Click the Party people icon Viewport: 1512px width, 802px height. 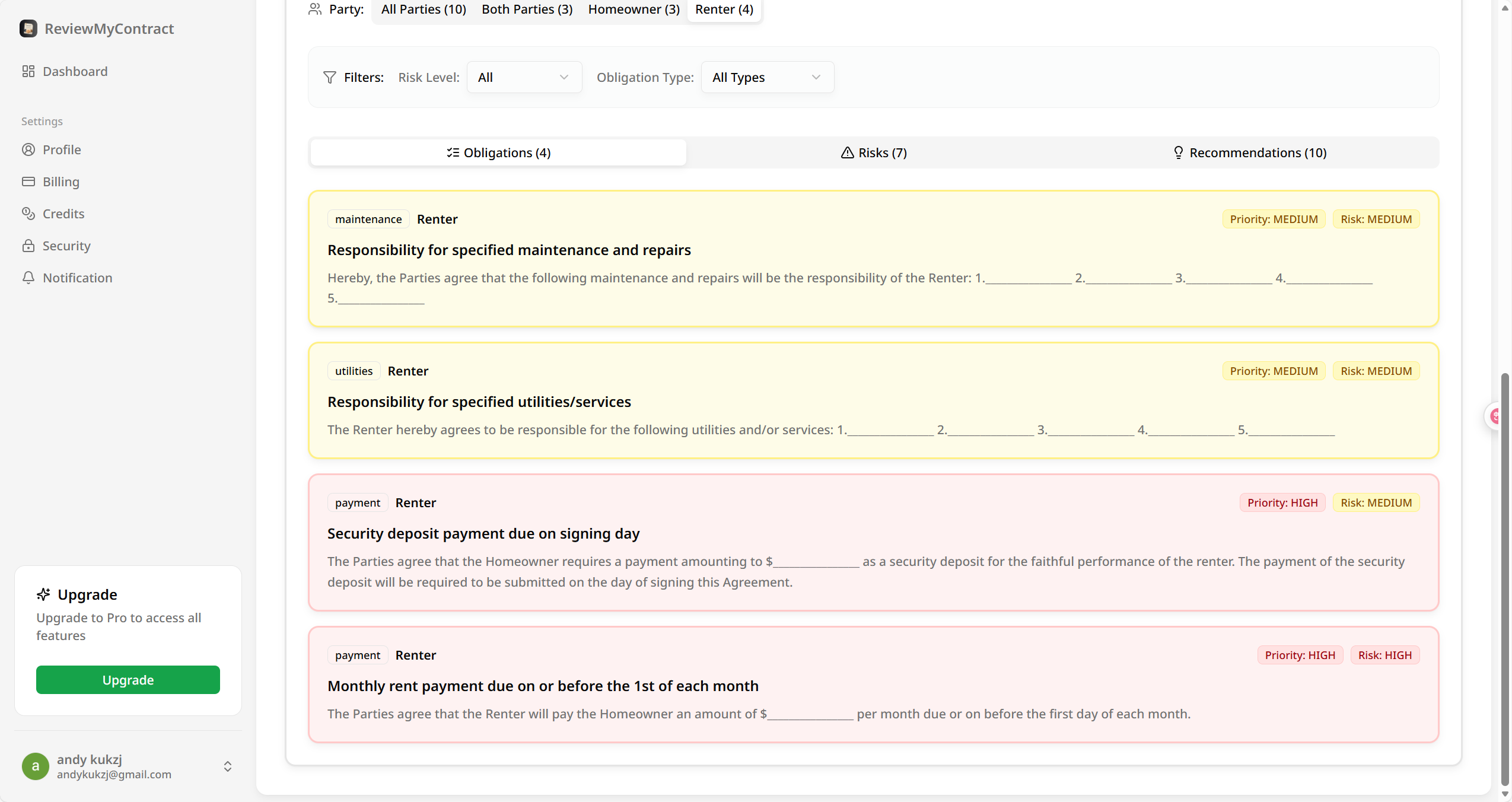coord(314,9)
